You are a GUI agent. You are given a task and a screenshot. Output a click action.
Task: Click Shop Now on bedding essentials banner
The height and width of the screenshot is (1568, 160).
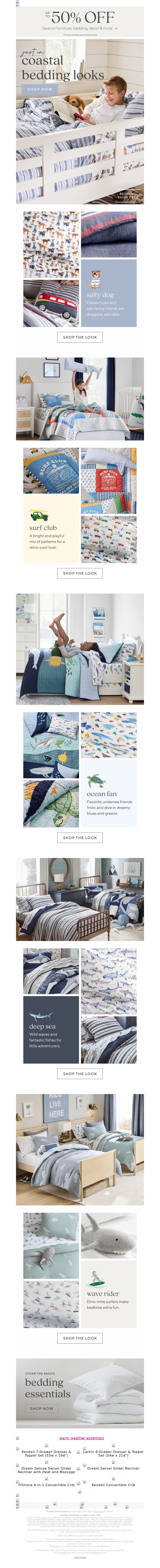coord(42,1408)
